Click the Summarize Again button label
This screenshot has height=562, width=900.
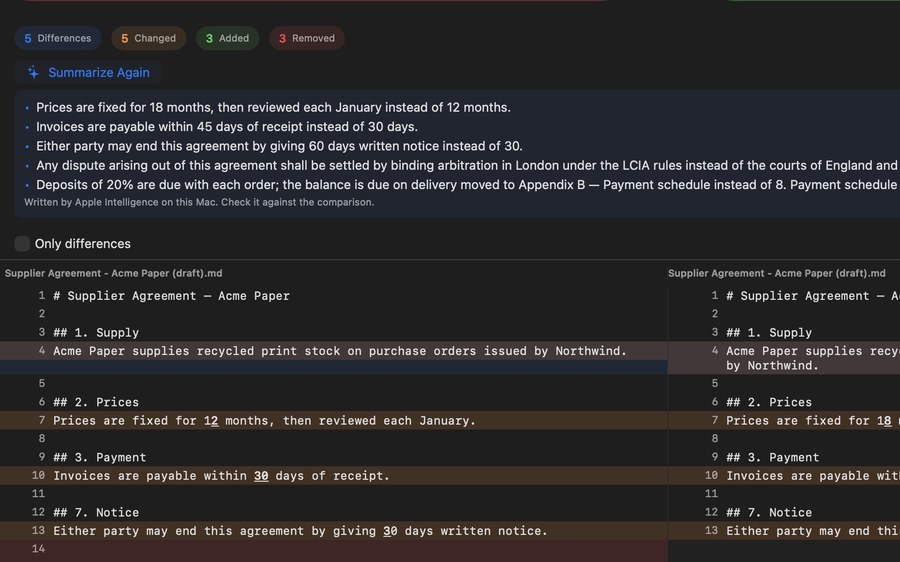99,72
